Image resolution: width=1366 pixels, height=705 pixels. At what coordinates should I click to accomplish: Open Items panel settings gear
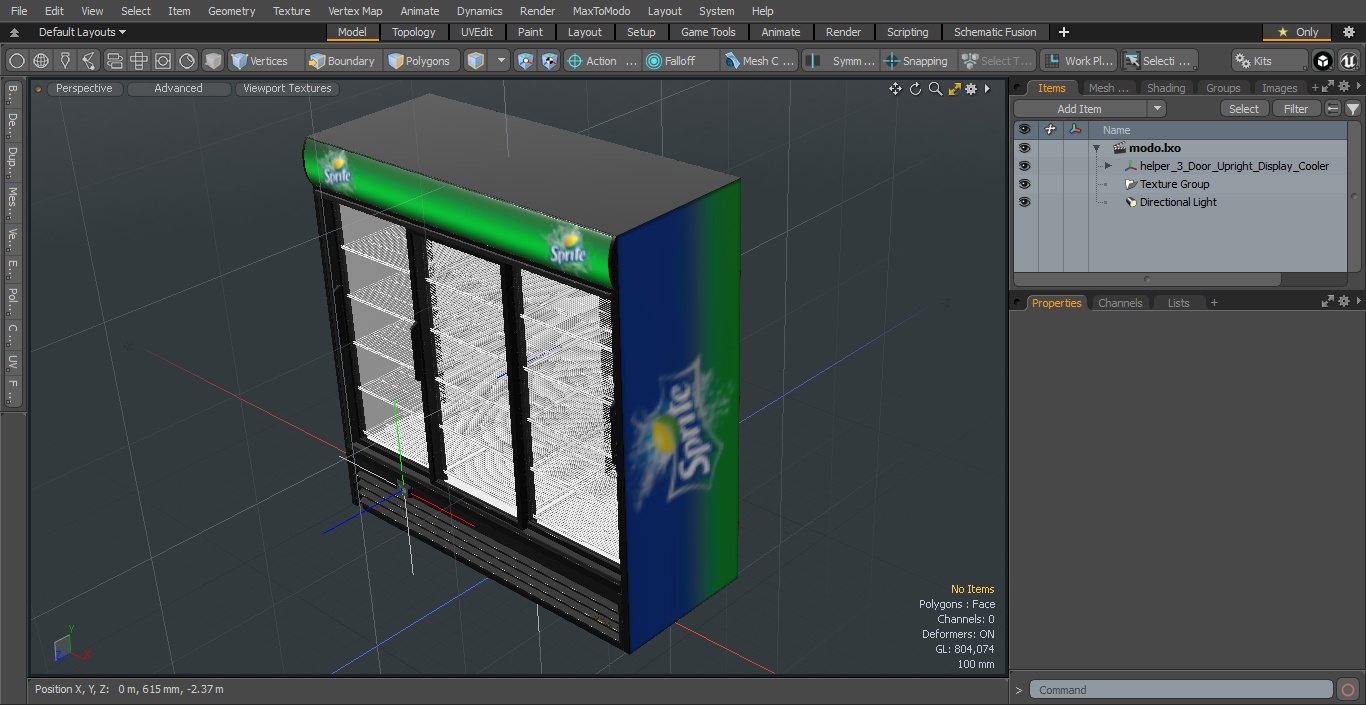click(x=1343, y=88)
